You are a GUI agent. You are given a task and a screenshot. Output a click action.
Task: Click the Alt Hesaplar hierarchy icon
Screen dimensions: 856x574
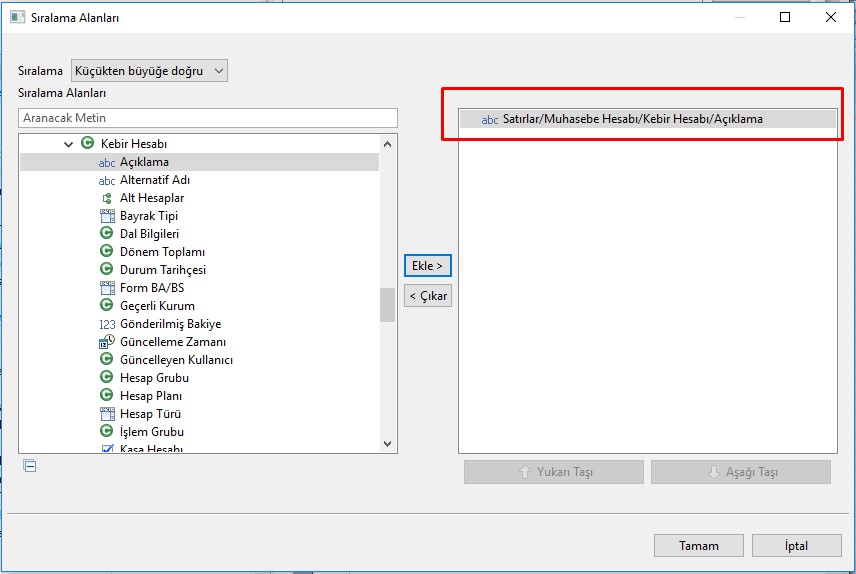click(107, 198)
